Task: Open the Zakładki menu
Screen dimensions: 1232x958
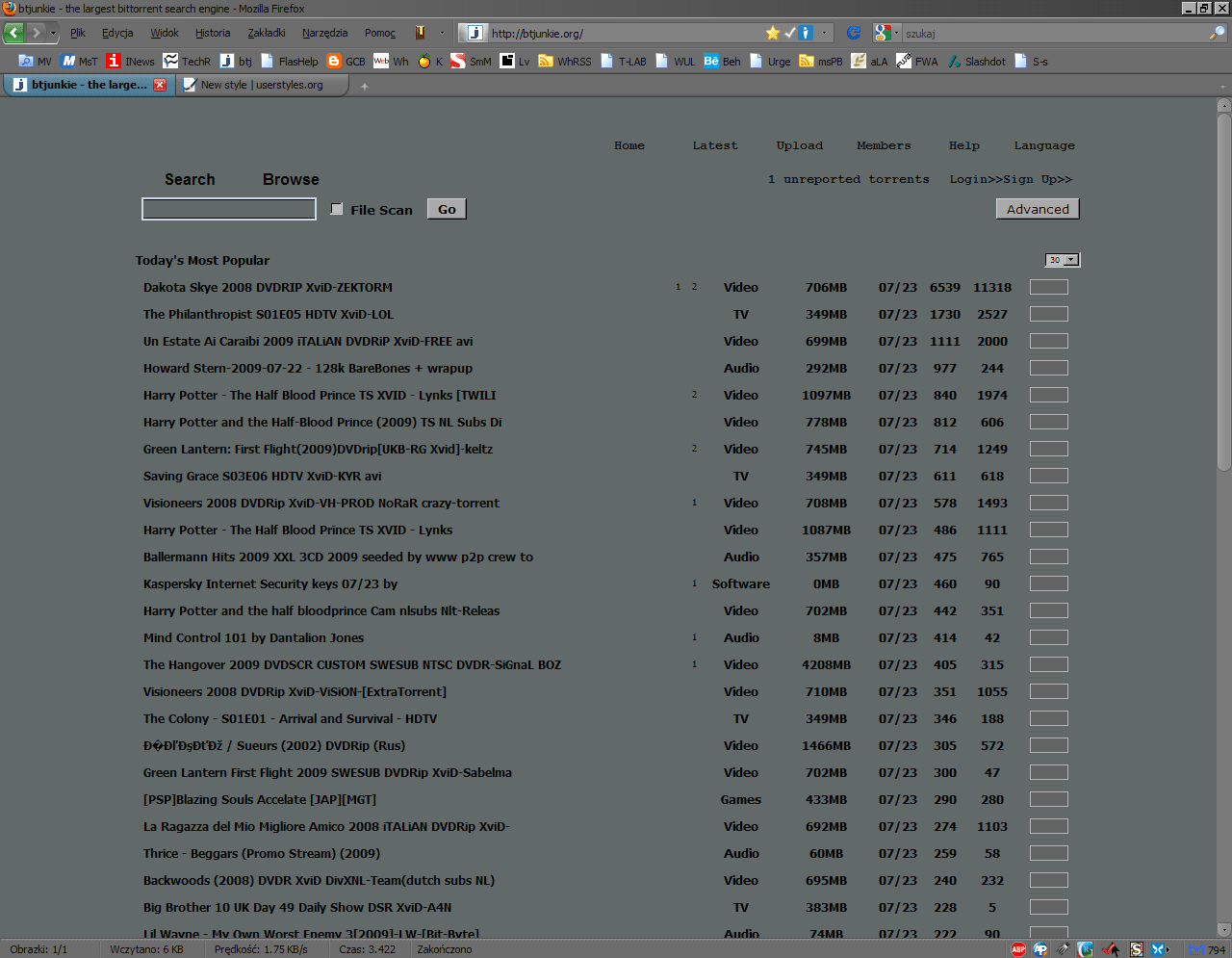Action: coord(267,33)
